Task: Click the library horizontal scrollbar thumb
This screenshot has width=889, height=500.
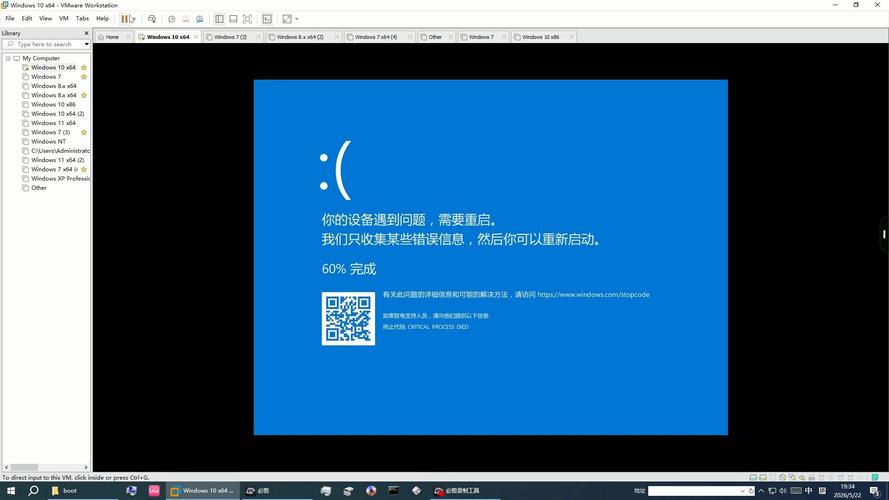Action: 24,467
